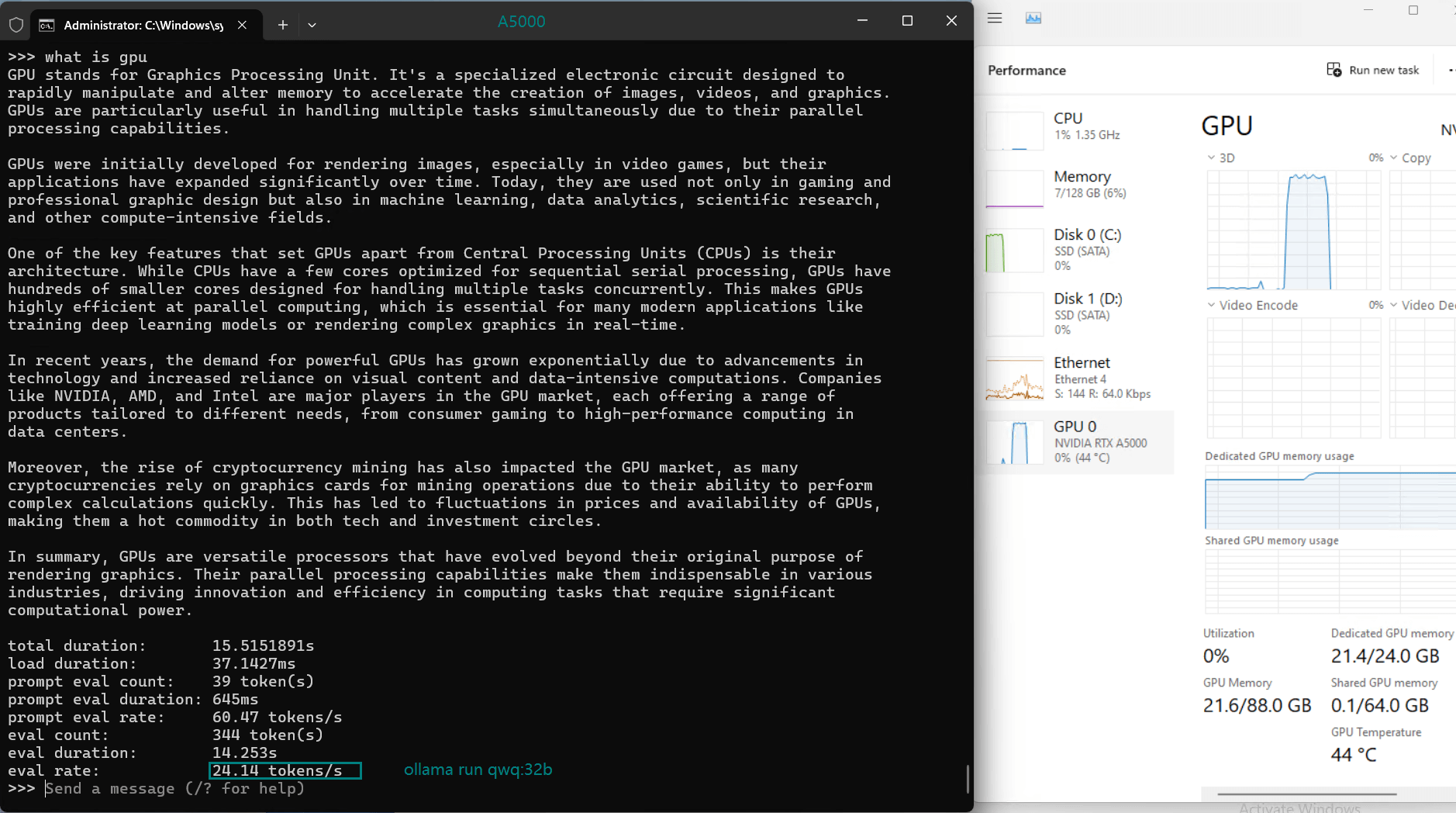The width and height of the screenshot is (1456, 813).
Task: Click the prompt eval rate 60.47 tokens/s
Action: (x=278, y=717)
